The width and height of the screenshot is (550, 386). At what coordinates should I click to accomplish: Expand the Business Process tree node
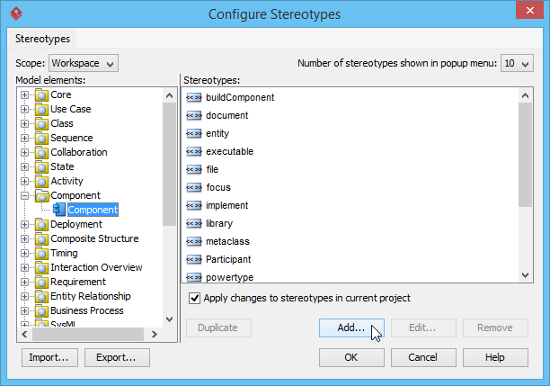[x=25, y=311]
